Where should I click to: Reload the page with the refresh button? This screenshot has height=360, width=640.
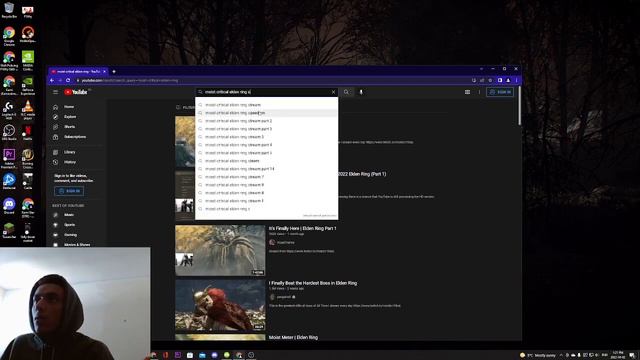68,80
